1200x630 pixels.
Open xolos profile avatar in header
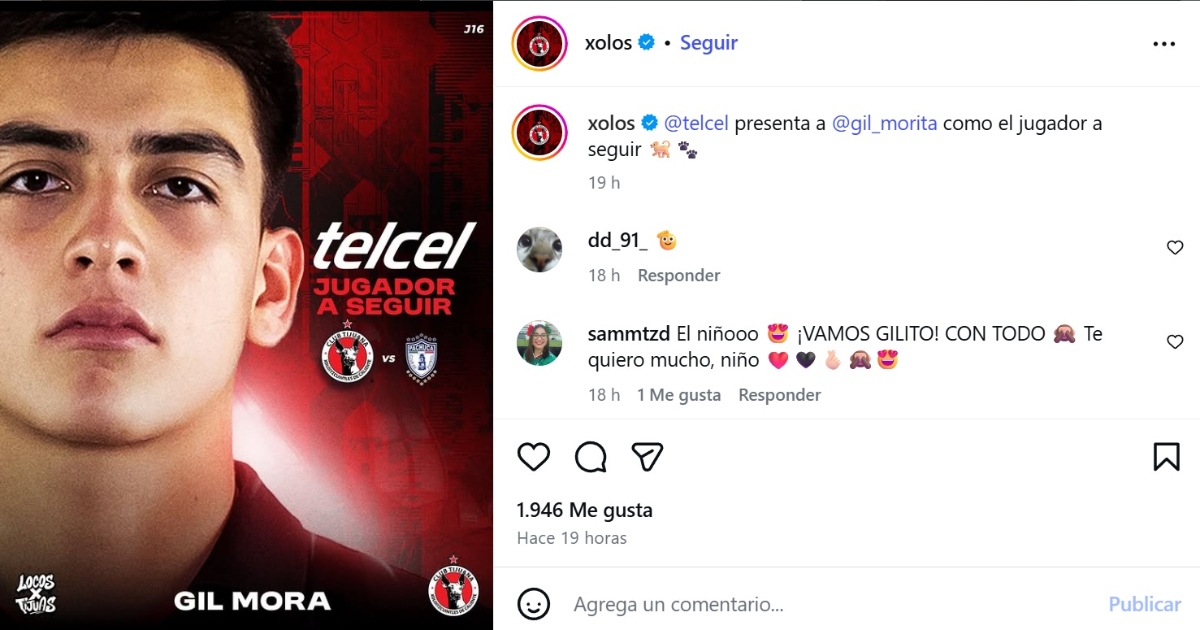[540, 44]
